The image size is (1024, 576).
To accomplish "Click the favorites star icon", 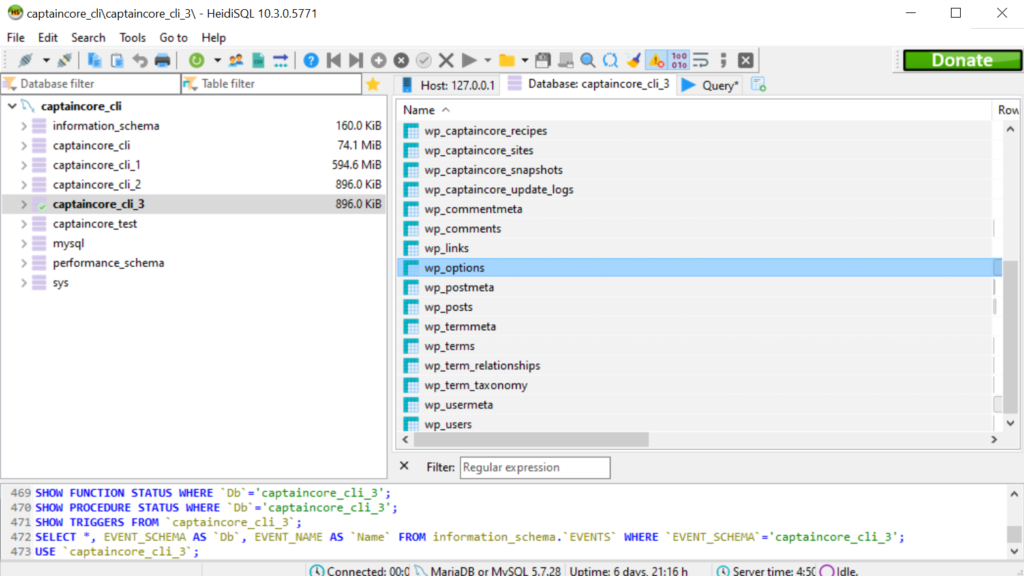I will click(373, 85).
